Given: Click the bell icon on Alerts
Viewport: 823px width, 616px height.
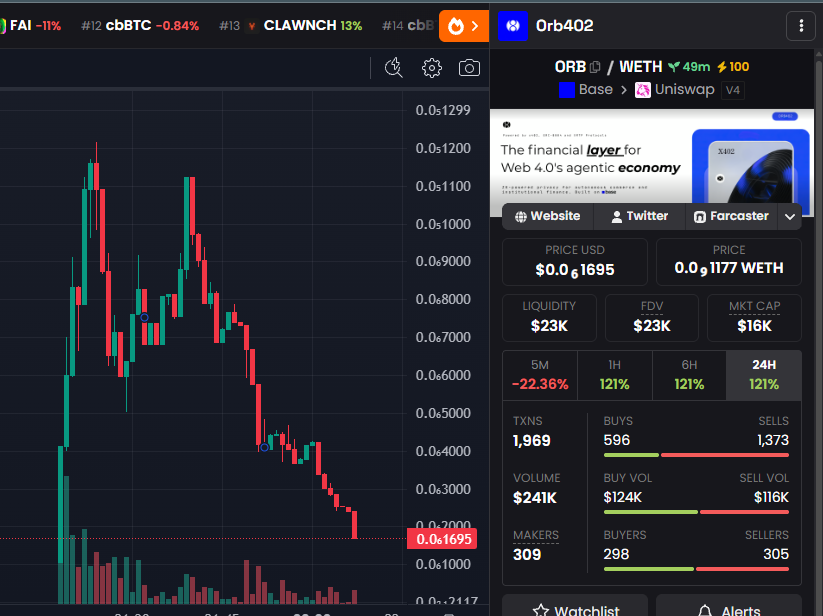Looking at the screenshot, I should (x=705, y=610).
